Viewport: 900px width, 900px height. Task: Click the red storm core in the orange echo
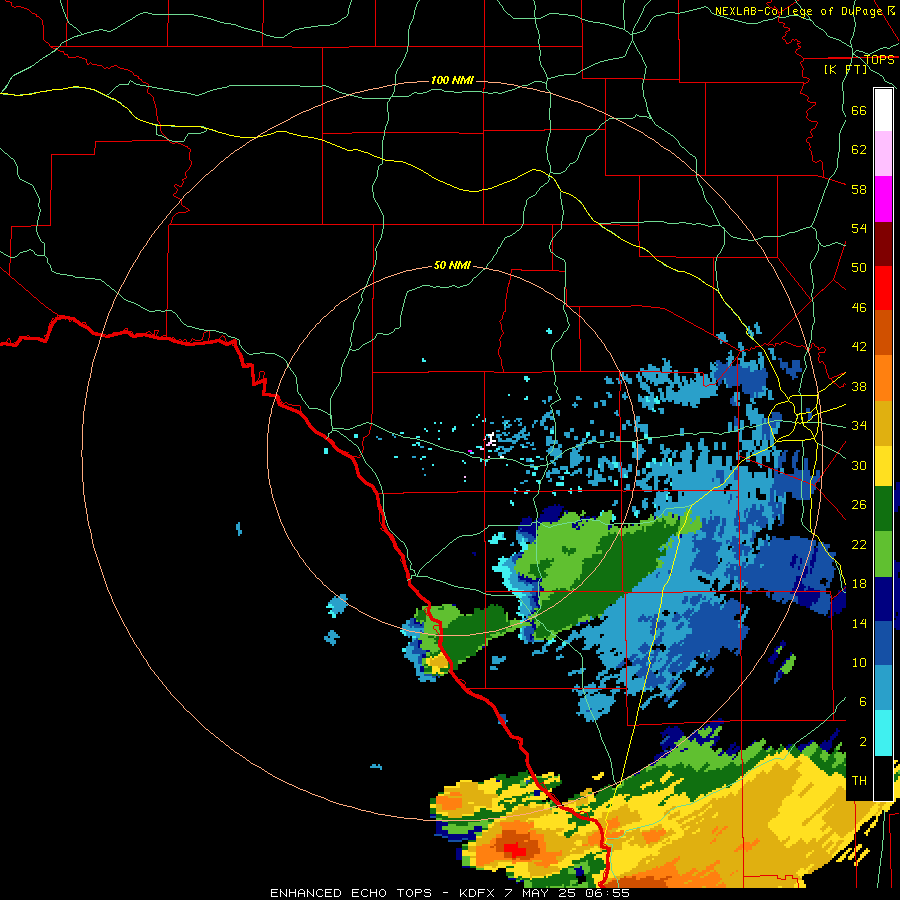pyautogui.click(x=515, y=849)
